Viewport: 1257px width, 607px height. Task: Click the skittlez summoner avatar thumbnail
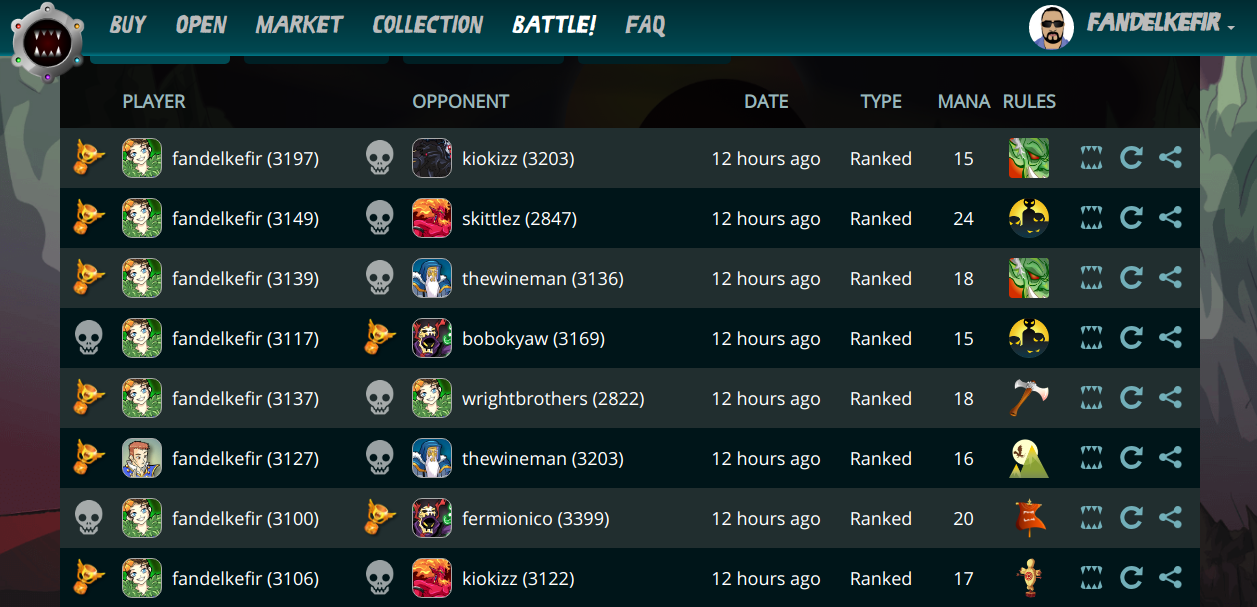click(432, 218)
